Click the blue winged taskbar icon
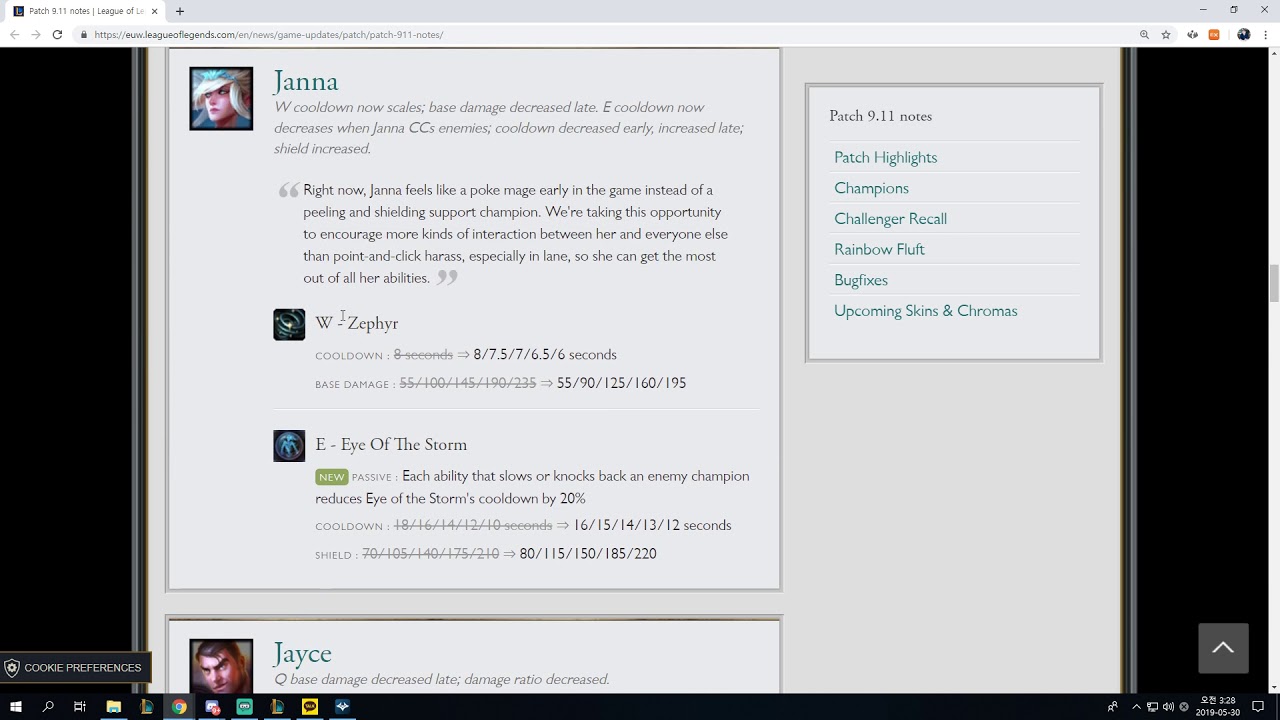This screenshot has height=720, width=1280. click(342, 707)
